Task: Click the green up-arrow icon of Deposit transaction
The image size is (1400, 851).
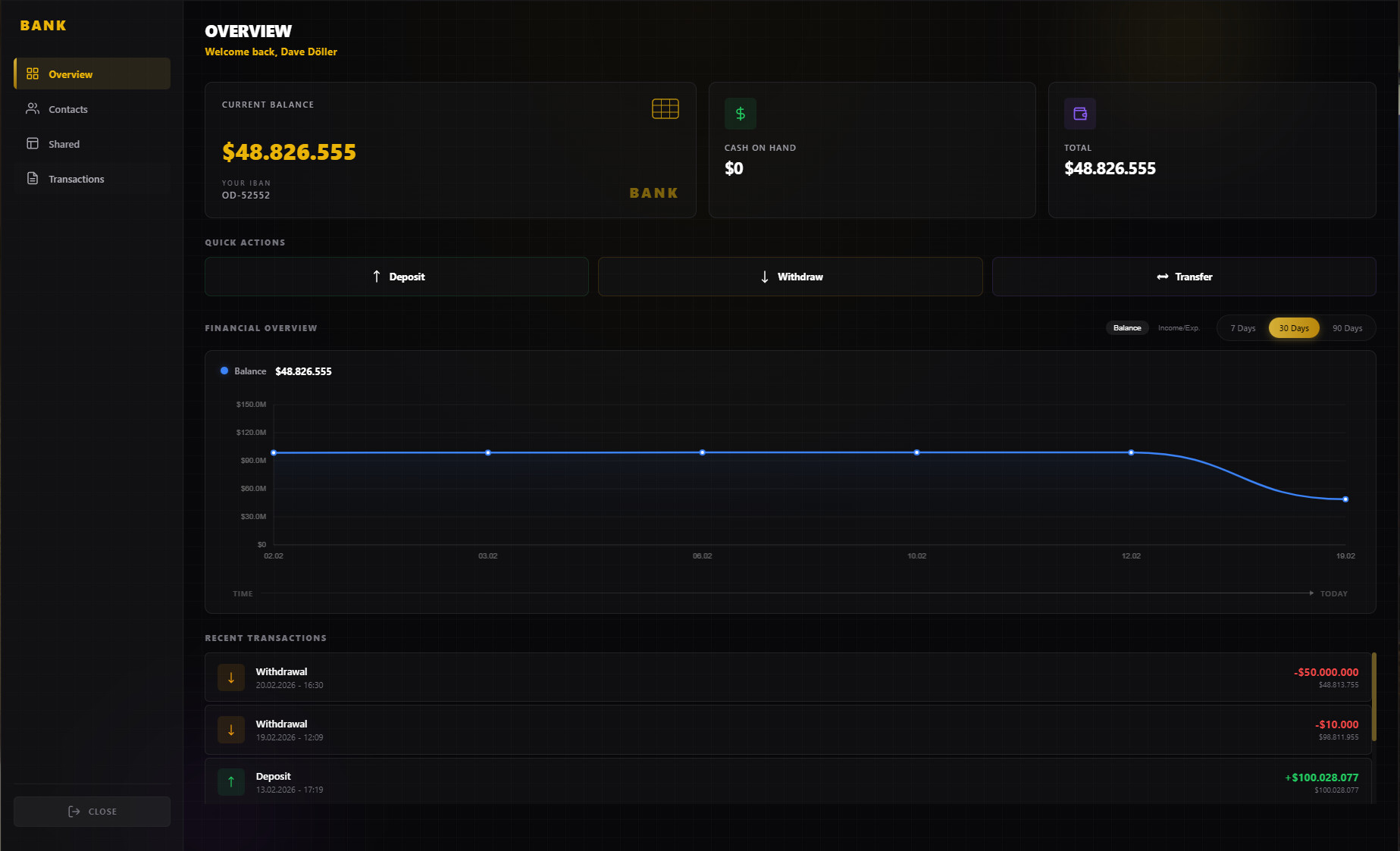Action: click(231, 782)
